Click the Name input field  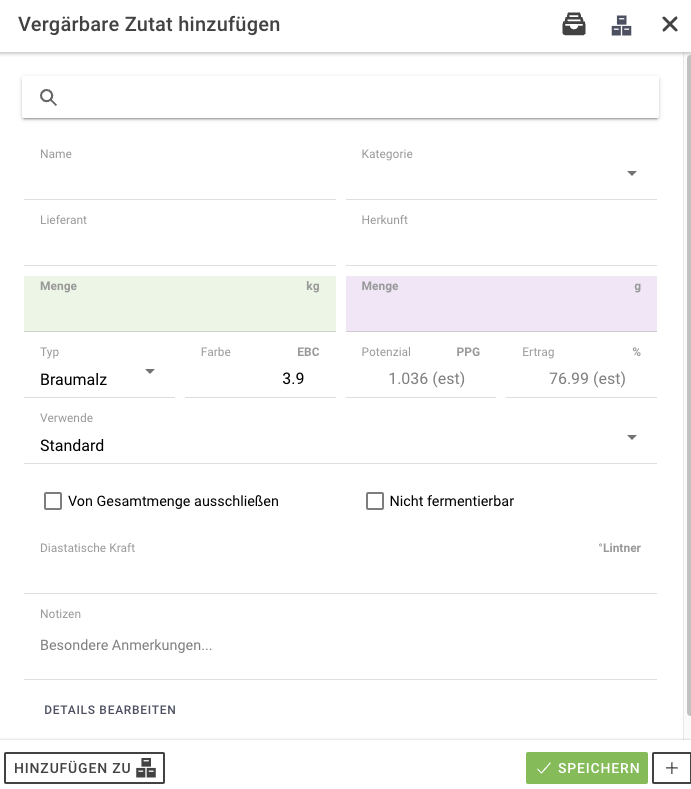pos(180,180)
